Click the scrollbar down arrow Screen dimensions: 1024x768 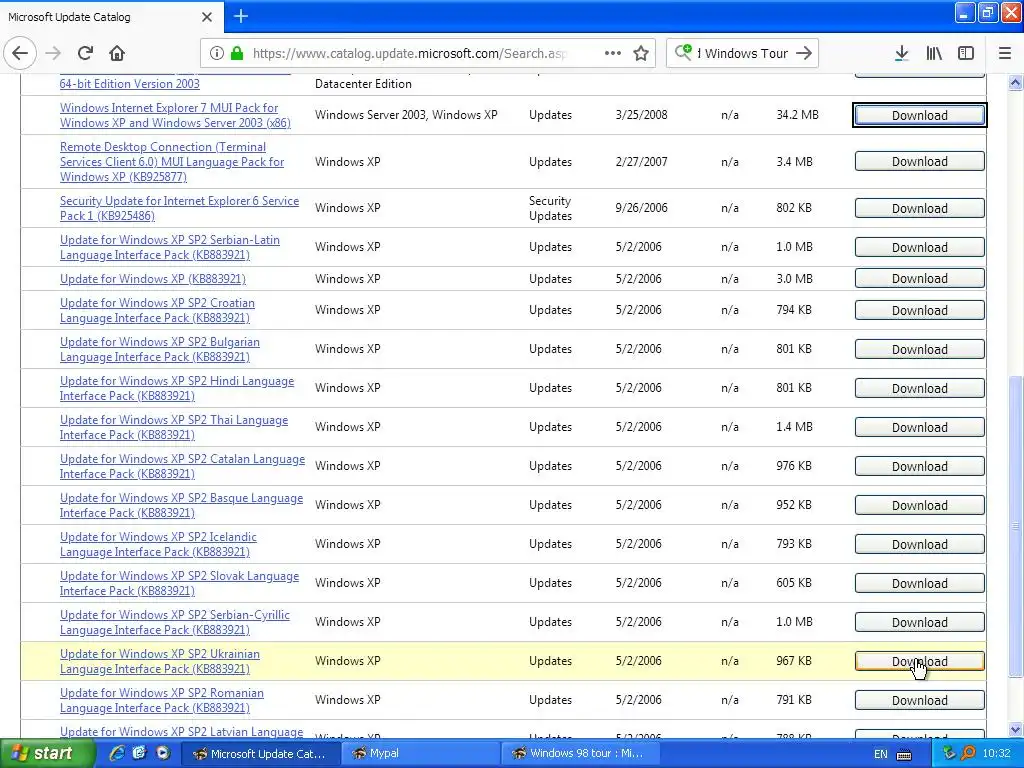coord(1015,729)
